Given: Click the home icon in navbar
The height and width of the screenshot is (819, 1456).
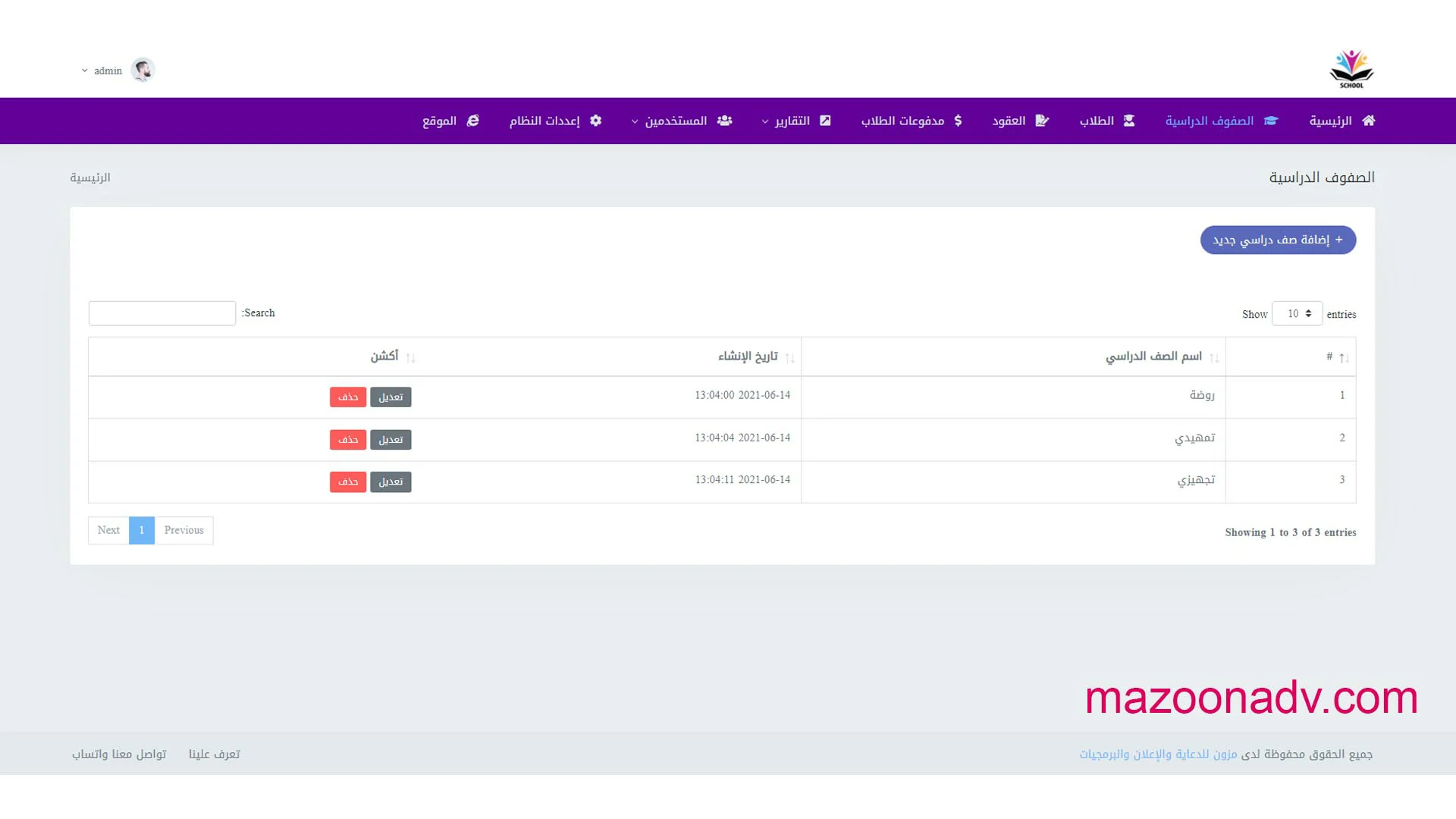Looking at the screenshot, I should pyautogui.click(x=1368, y=121).
